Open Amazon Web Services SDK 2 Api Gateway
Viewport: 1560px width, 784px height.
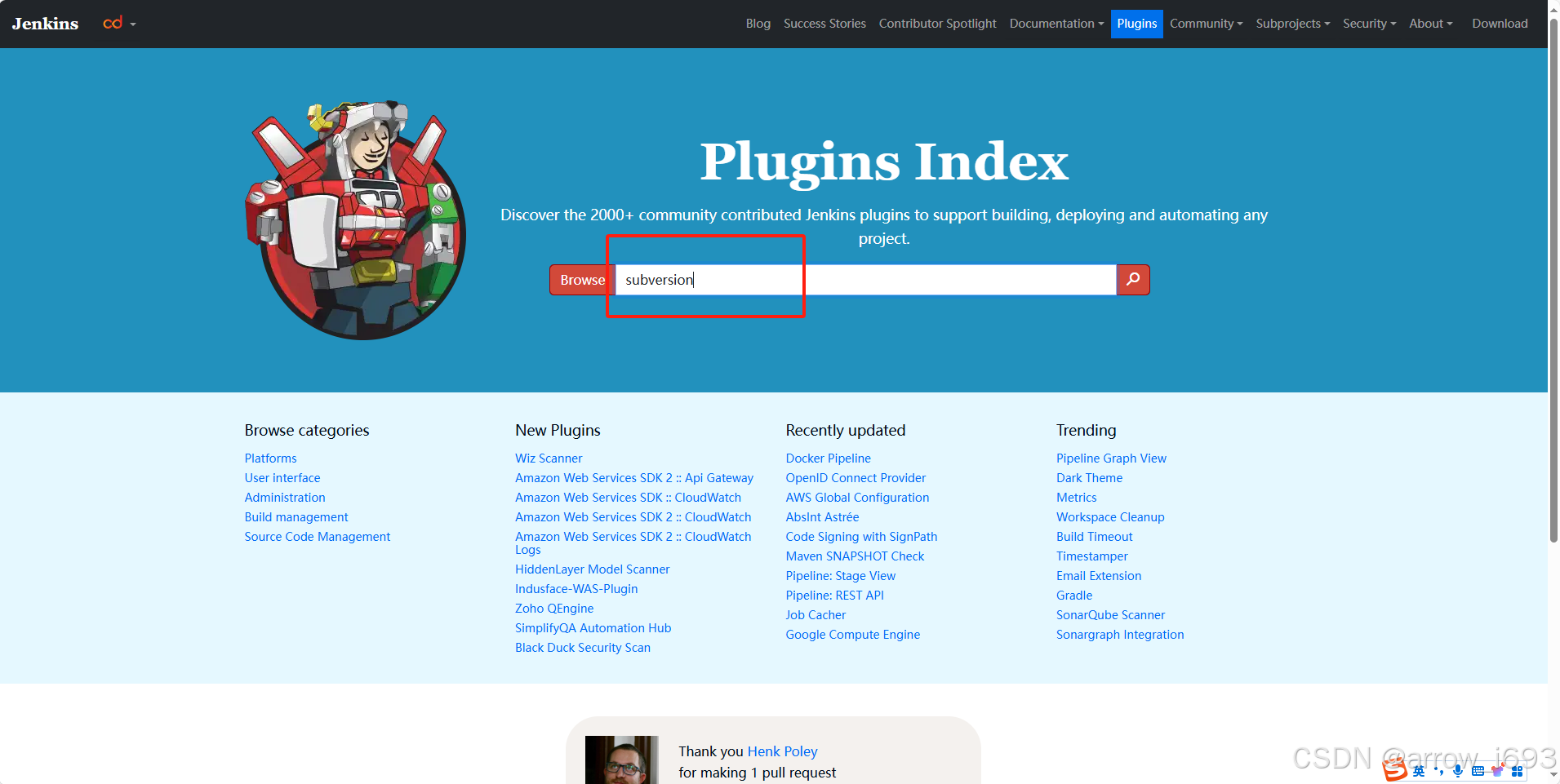tap(634, 478)
